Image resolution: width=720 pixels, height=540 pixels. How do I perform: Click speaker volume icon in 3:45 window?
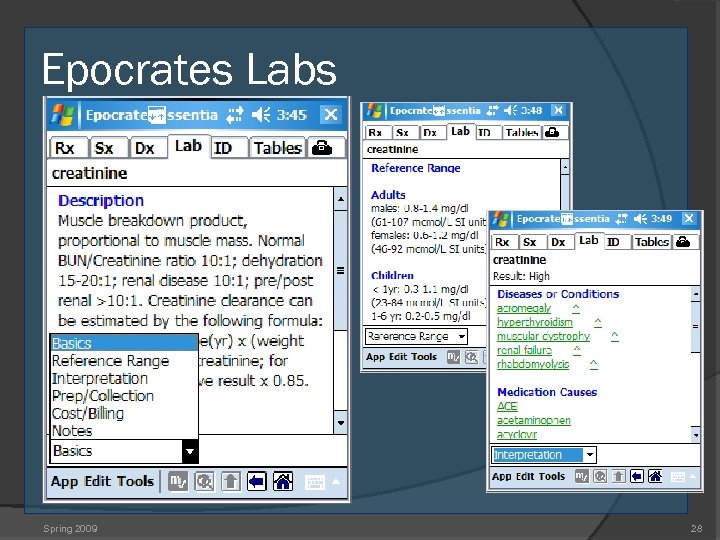pos(261,115)
